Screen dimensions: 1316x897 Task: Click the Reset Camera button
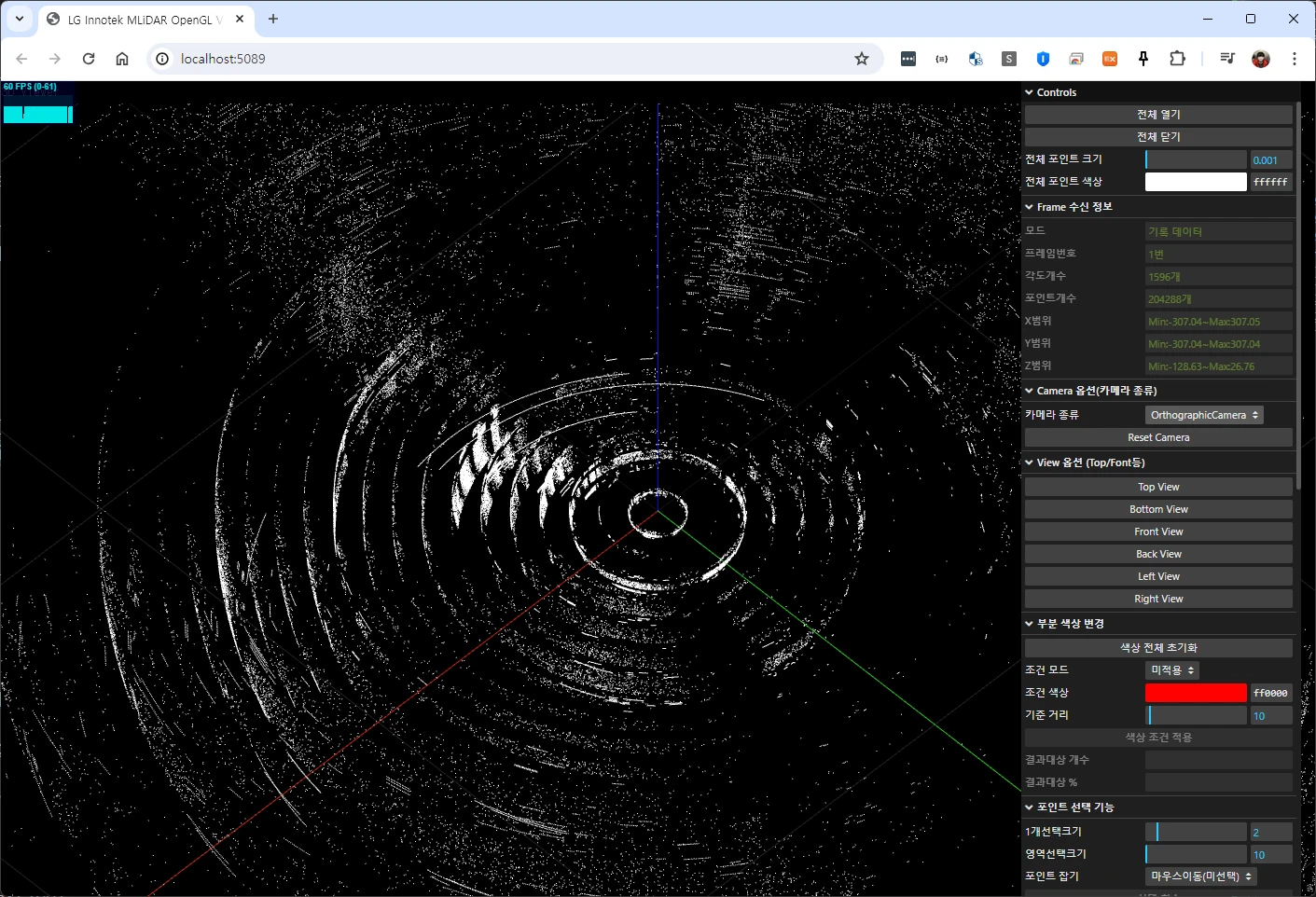1158,437
